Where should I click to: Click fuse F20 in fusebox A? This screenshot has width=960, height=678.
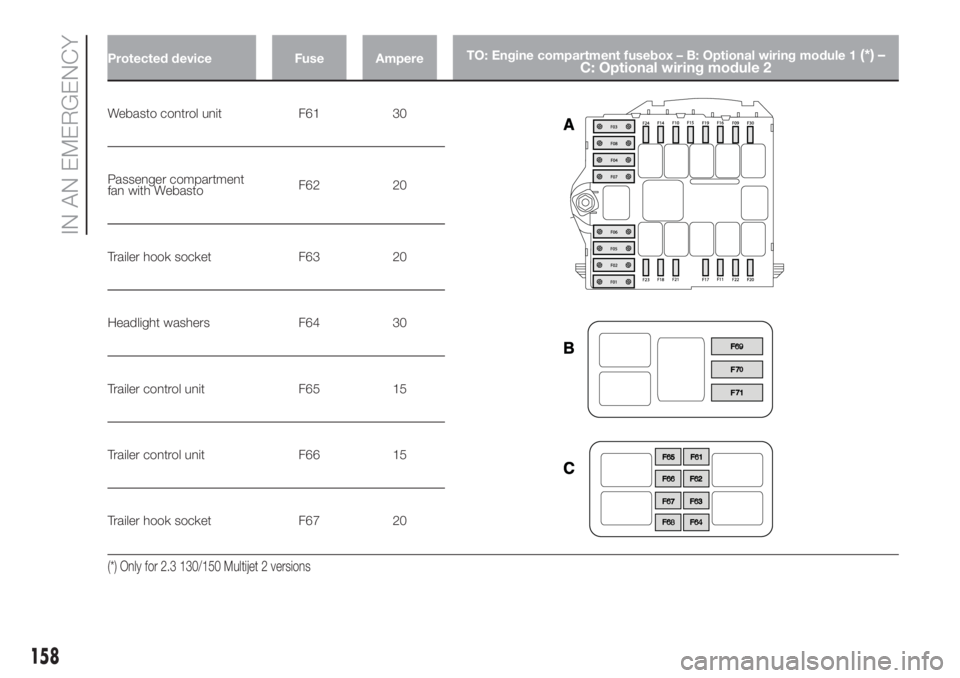click(x=750, y=267)
